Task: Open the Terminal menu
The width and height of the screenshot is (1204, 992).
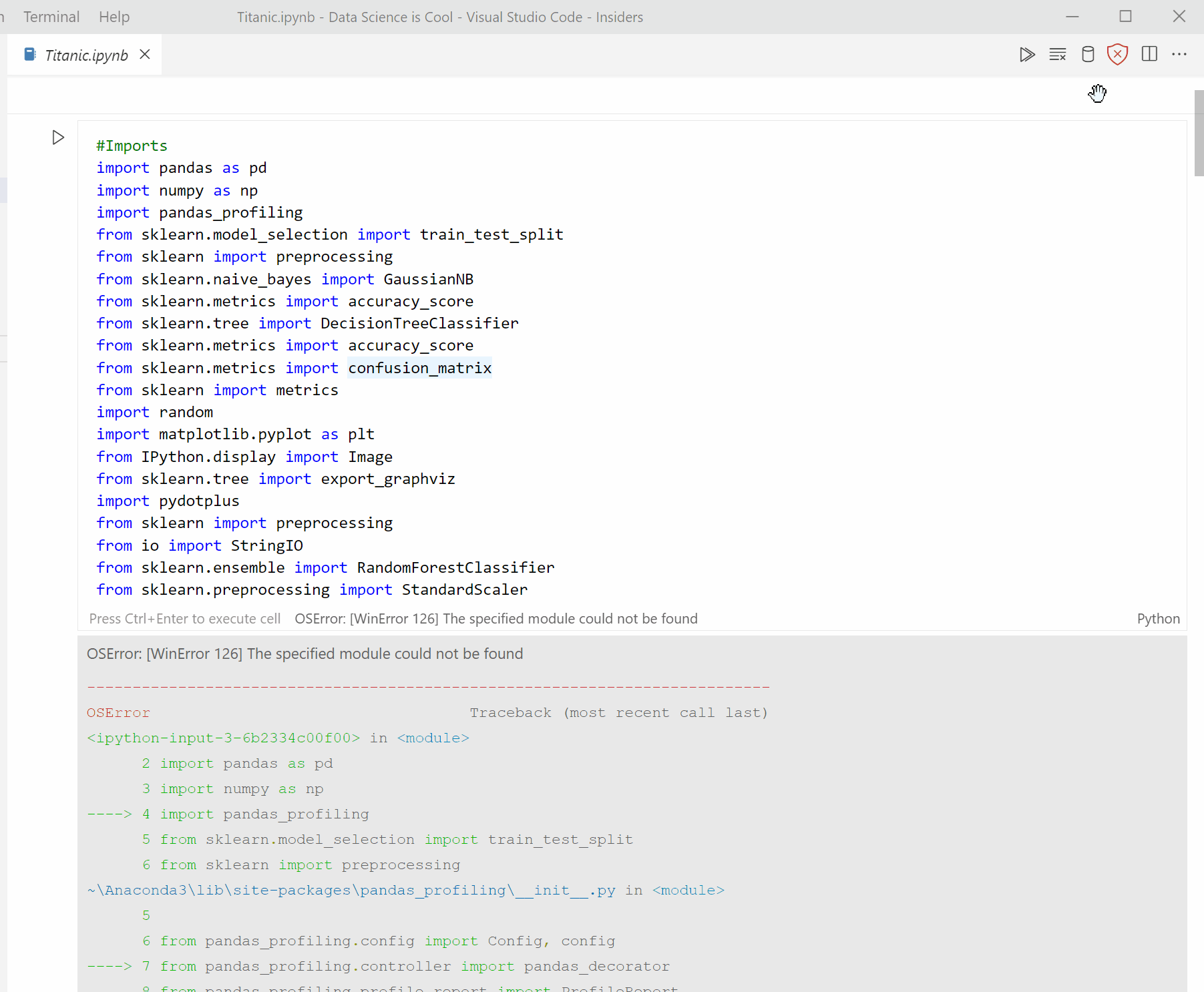Action: [51, 17]
